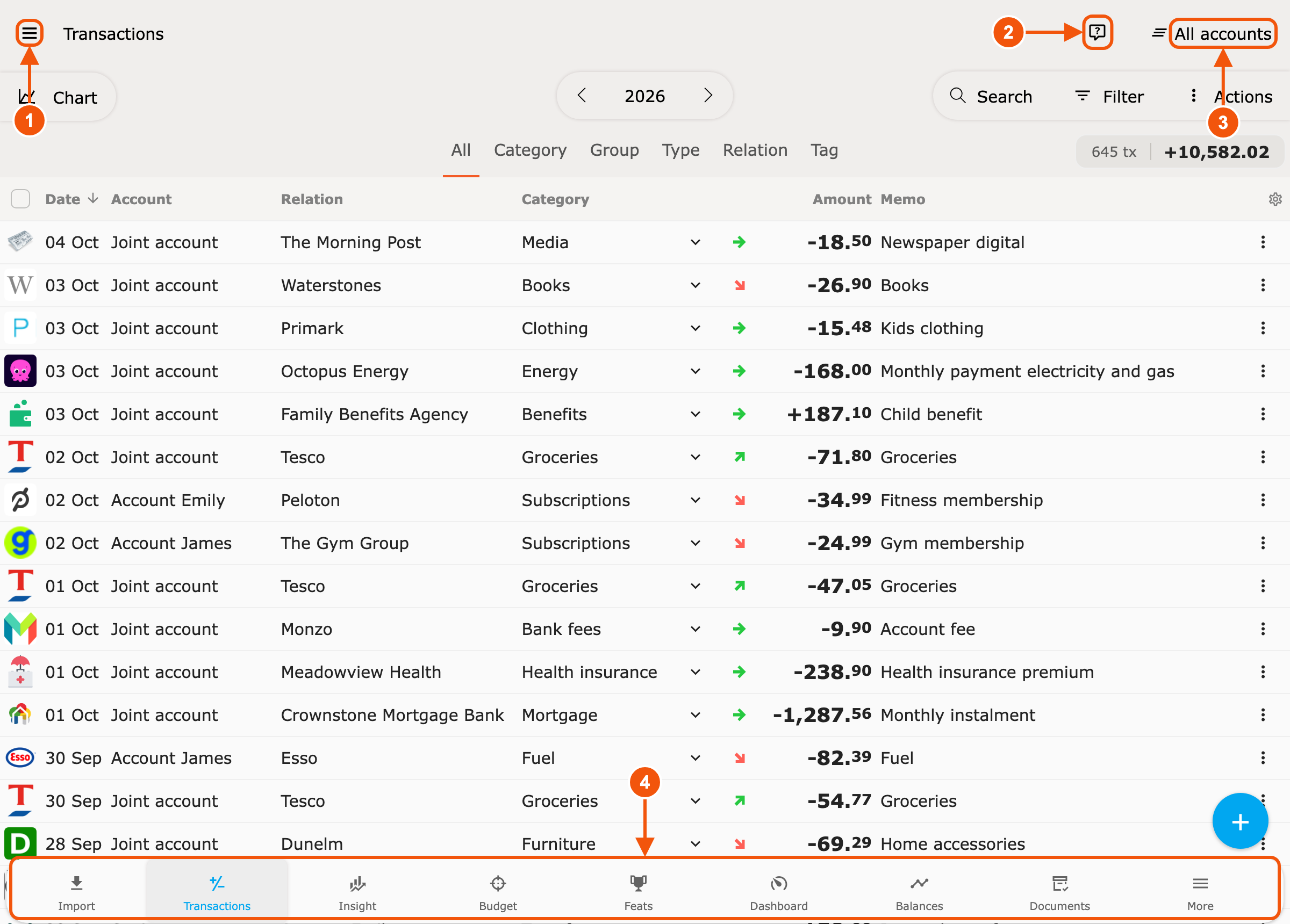Switch to the Group tab
The image size is (1290, 924).
[x=614, y=150]
